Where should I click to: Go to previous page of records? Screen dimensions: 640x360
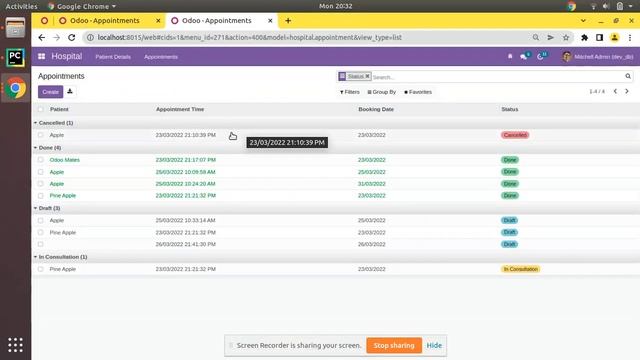coord(615,91)
